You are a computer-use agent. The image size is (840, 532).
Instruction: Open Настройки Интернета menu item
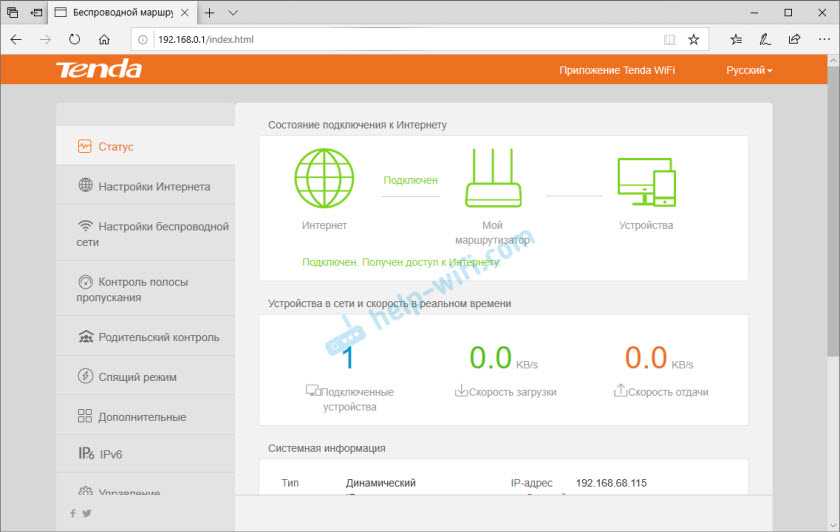[x=154, y=187]
